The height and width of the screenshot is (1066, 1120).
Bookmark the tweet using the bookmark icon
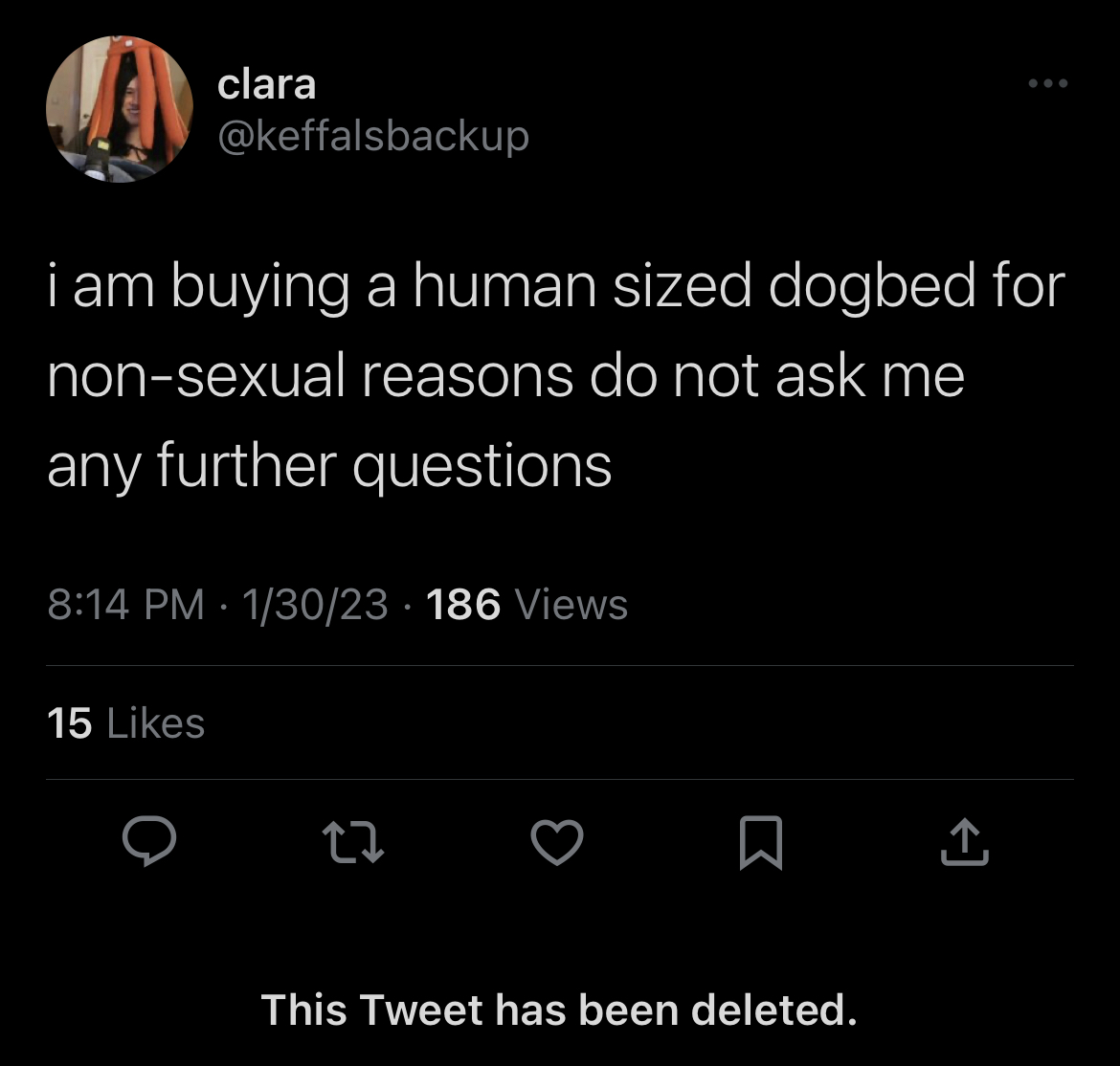pos(761,842)
